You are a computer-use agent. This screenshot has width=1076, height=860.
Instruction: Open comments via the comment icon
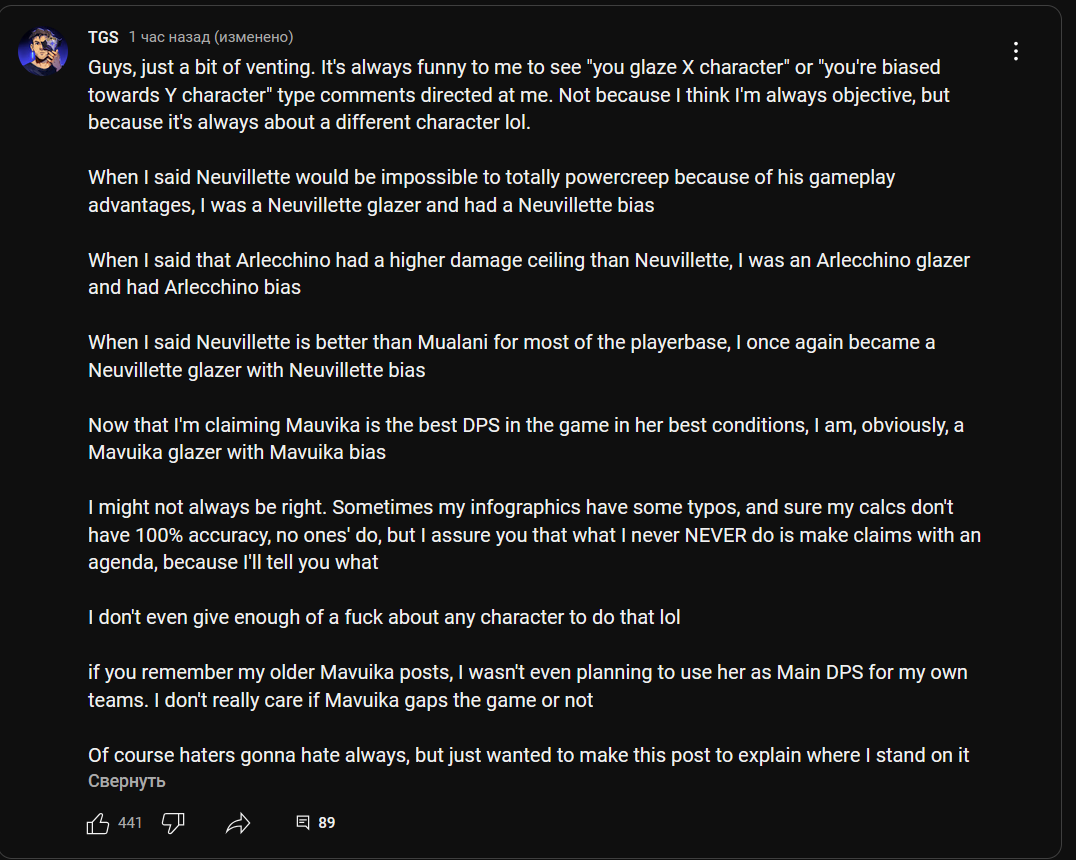[x=303, y=823]
